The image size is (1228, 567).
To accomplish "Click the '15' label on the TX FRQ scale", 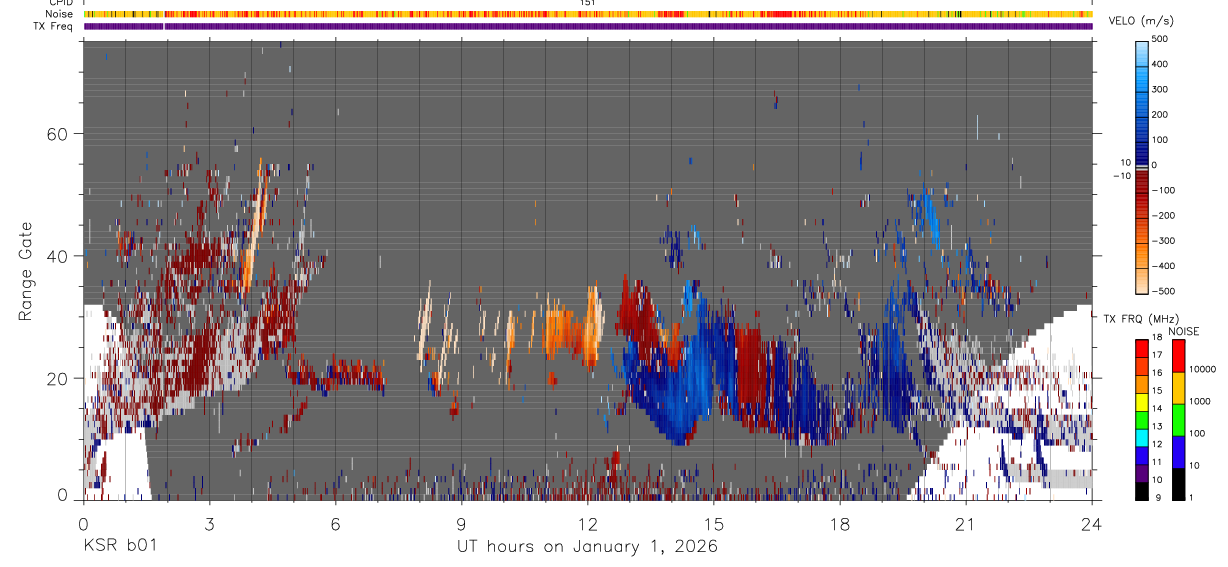I will point(1158,392).
